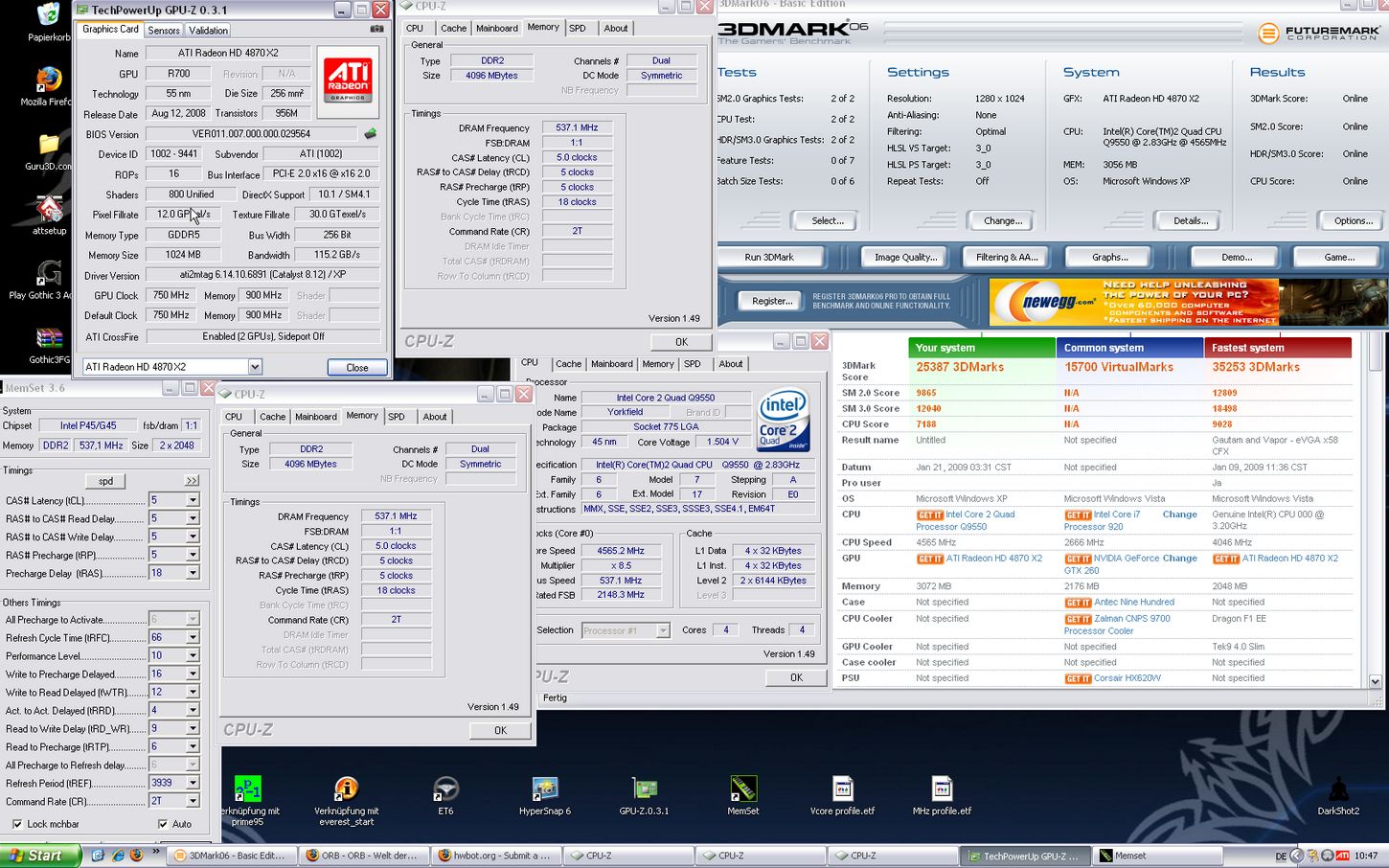Toggle the Auto checkbox in MemSet
1389x868 pixels.
162,824
